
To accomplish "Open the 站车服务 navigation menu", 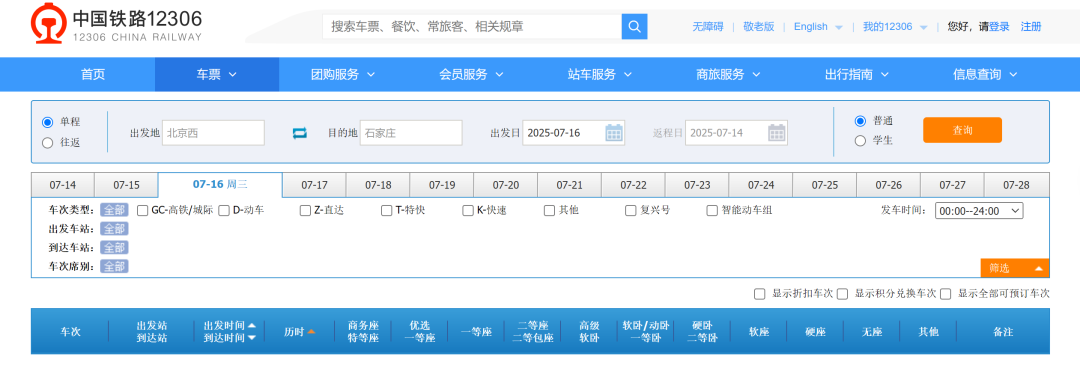I will tap(600, 74).
